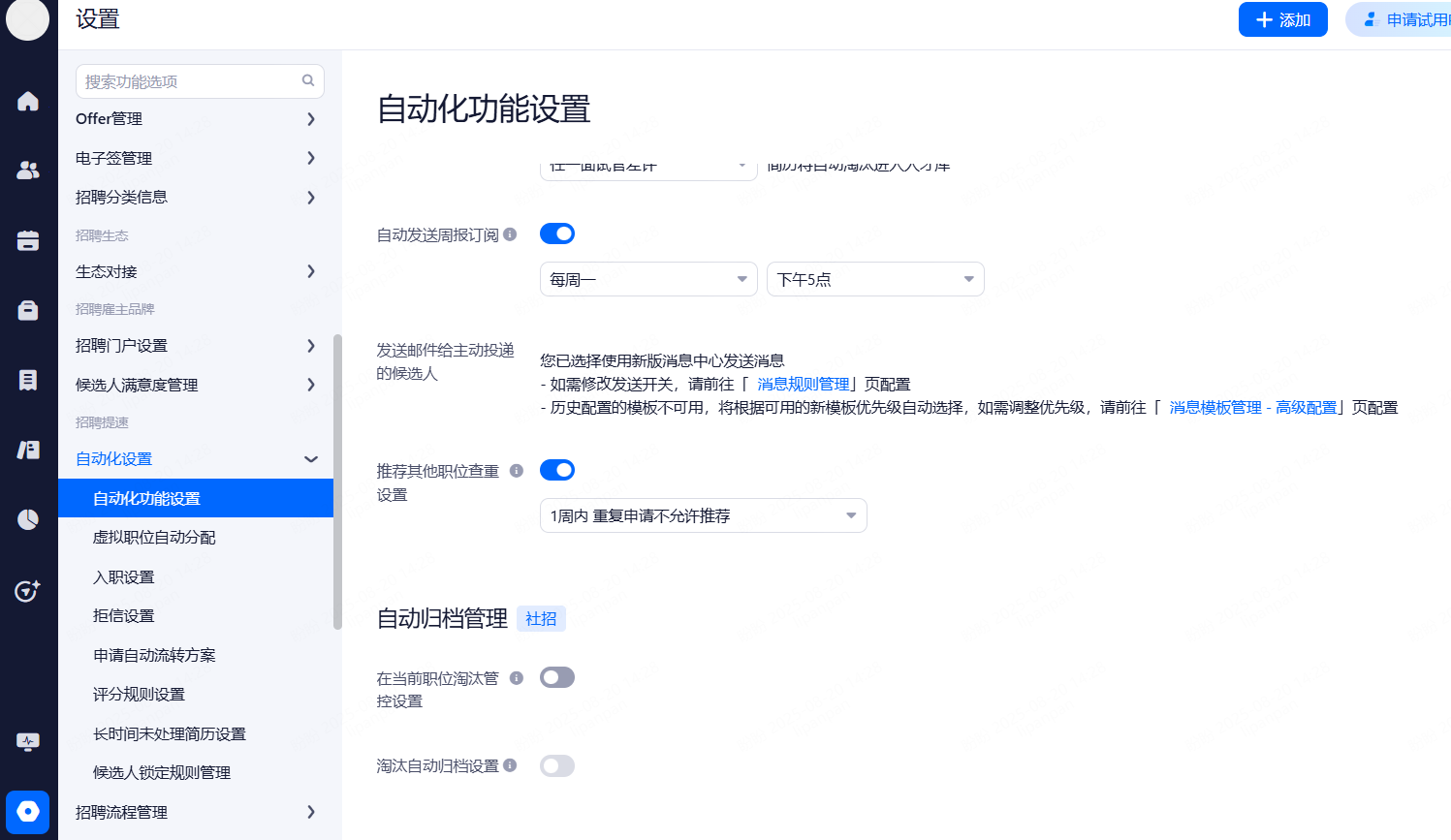
Task: Select 虚拟职位自动分配 menu item
Action: click(154, 538)
